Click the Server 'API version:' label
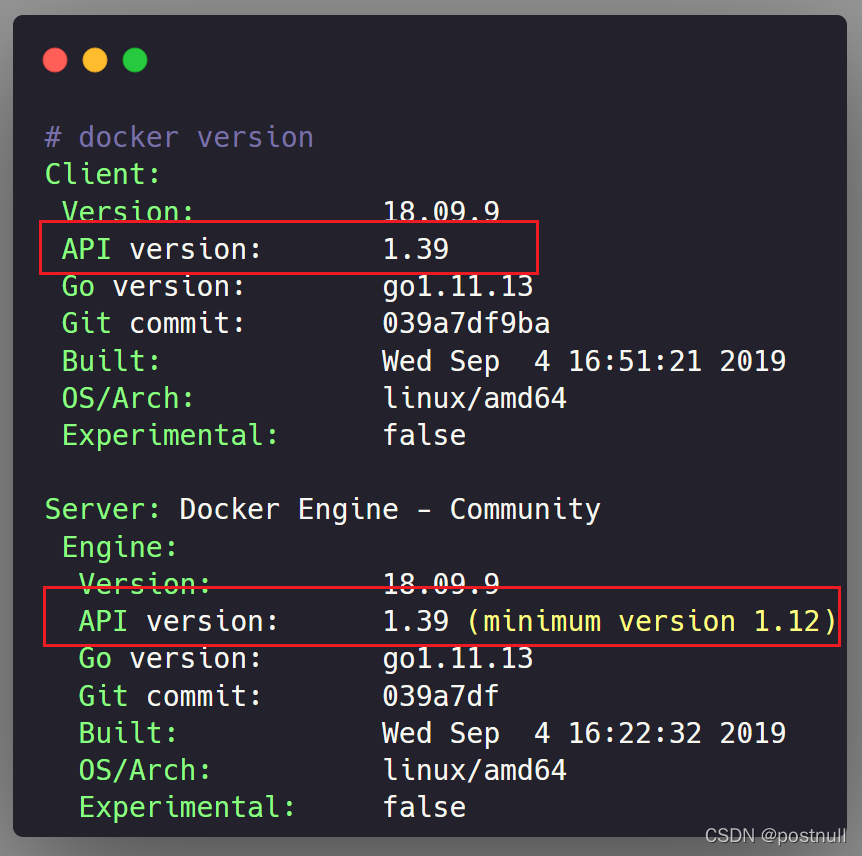The height and width of the screenshot is (856, 862). (178, 621)
